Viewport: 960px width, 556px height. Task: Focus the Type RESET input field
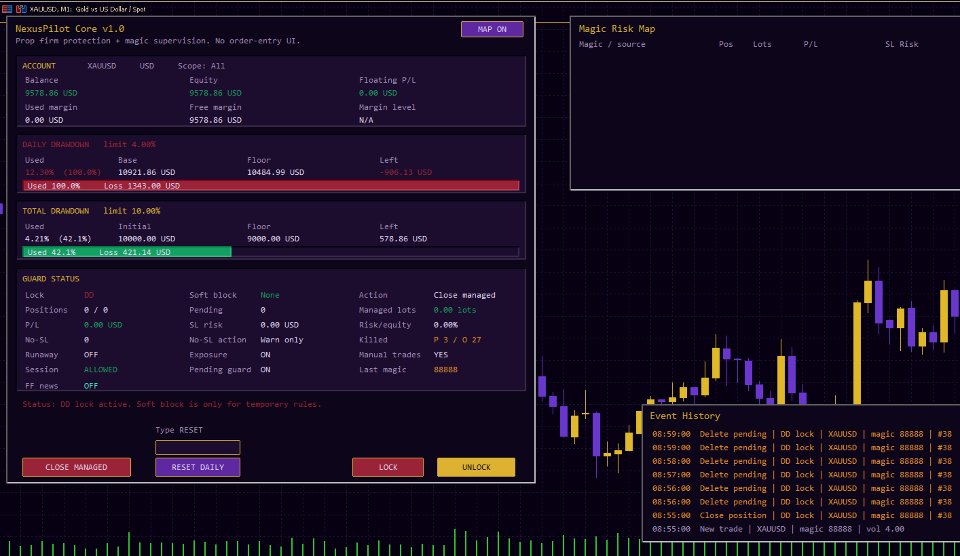click(x=198, y=447)
